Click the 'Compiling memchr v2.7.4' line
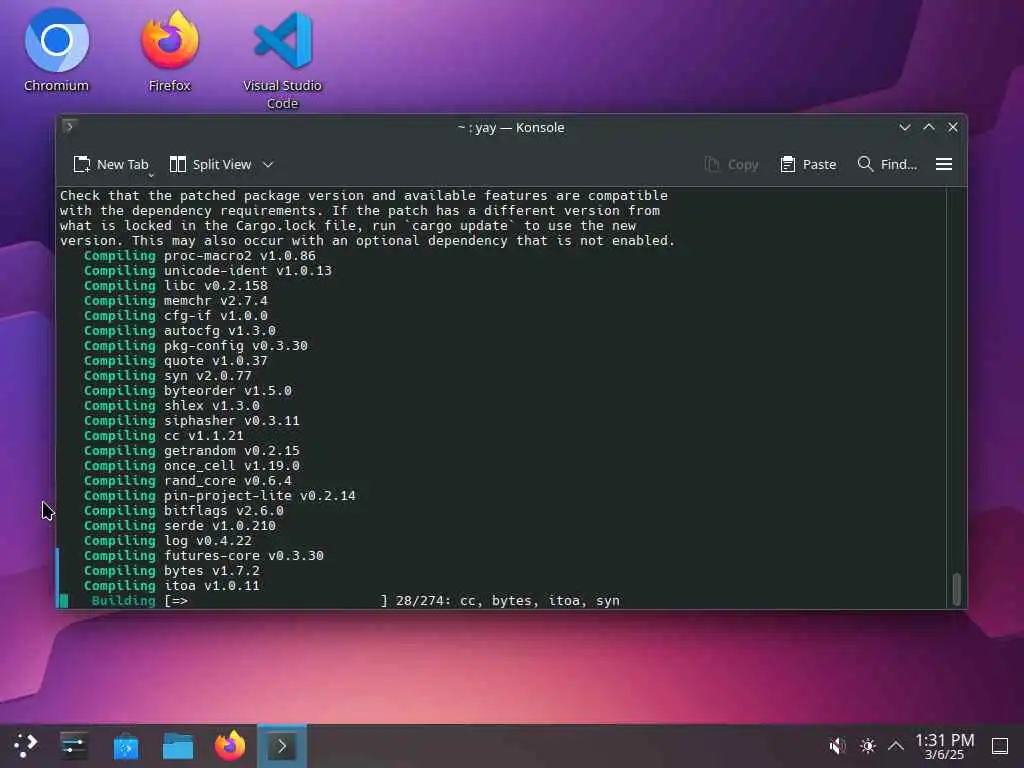 (176, 300)
